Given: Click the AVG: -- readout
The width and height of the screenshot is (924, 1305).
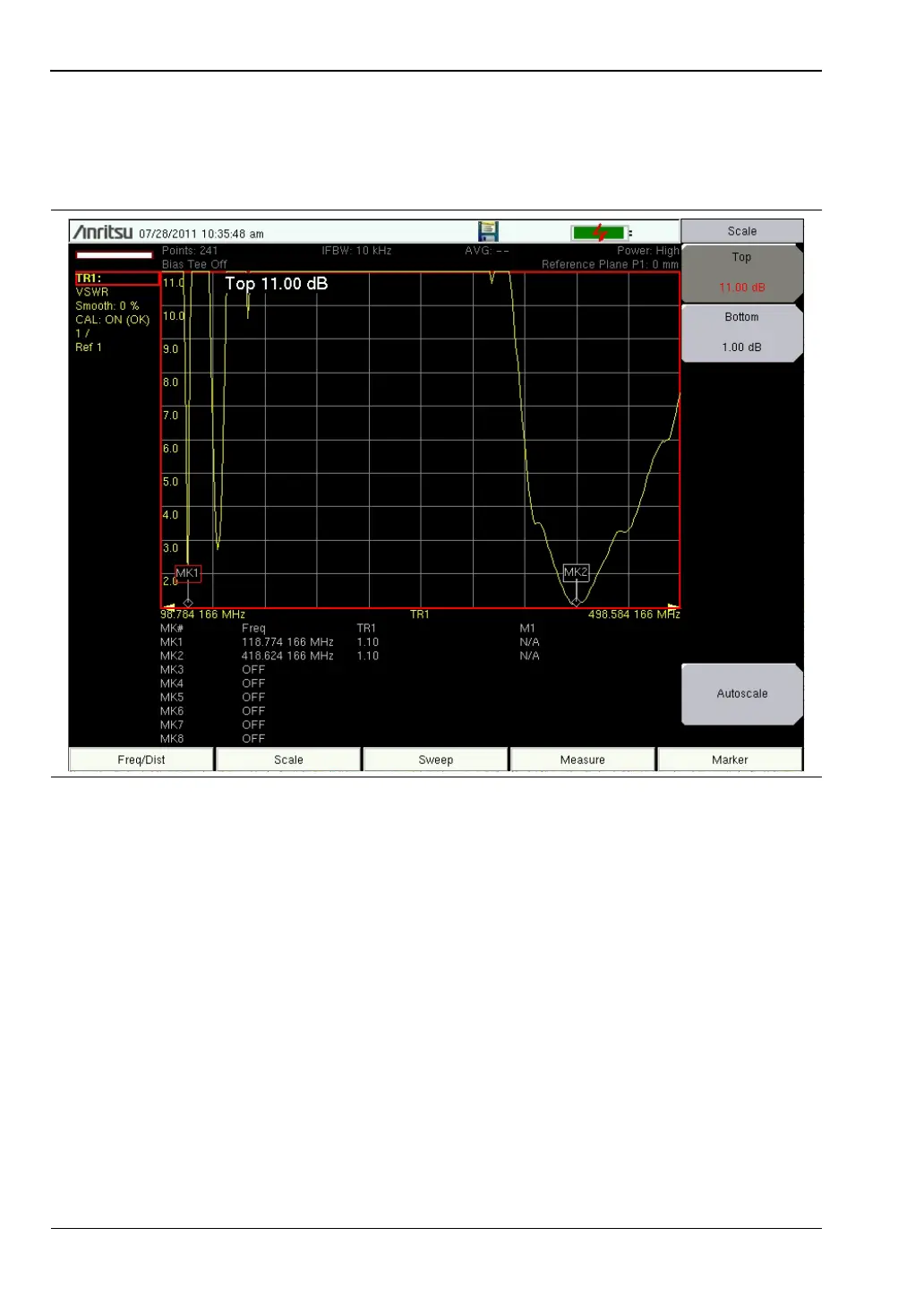Looking at the screenshot, I should pyautogui.click(x=487, y=251).
